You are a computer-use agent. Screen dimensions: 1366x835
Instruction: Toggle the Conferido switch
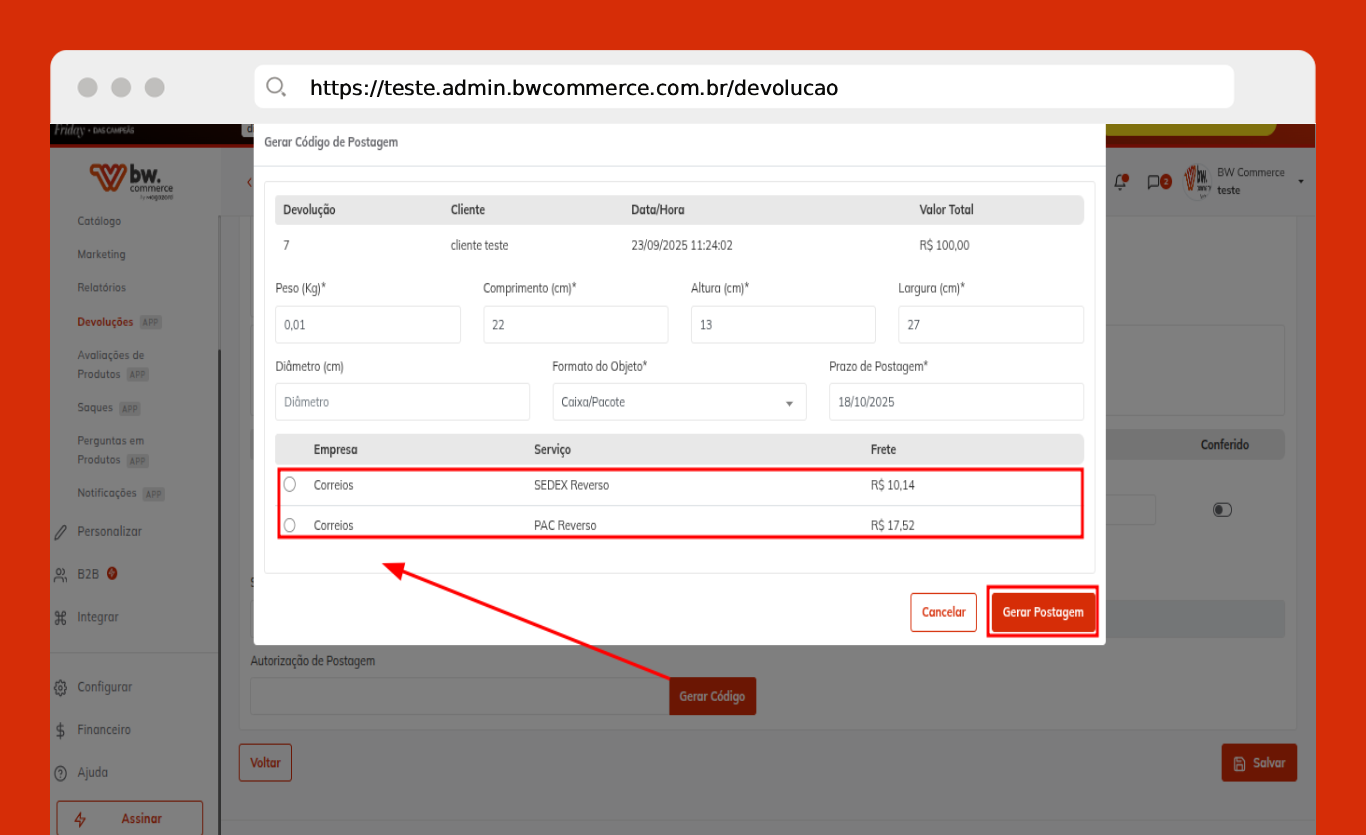(1221, 510)
